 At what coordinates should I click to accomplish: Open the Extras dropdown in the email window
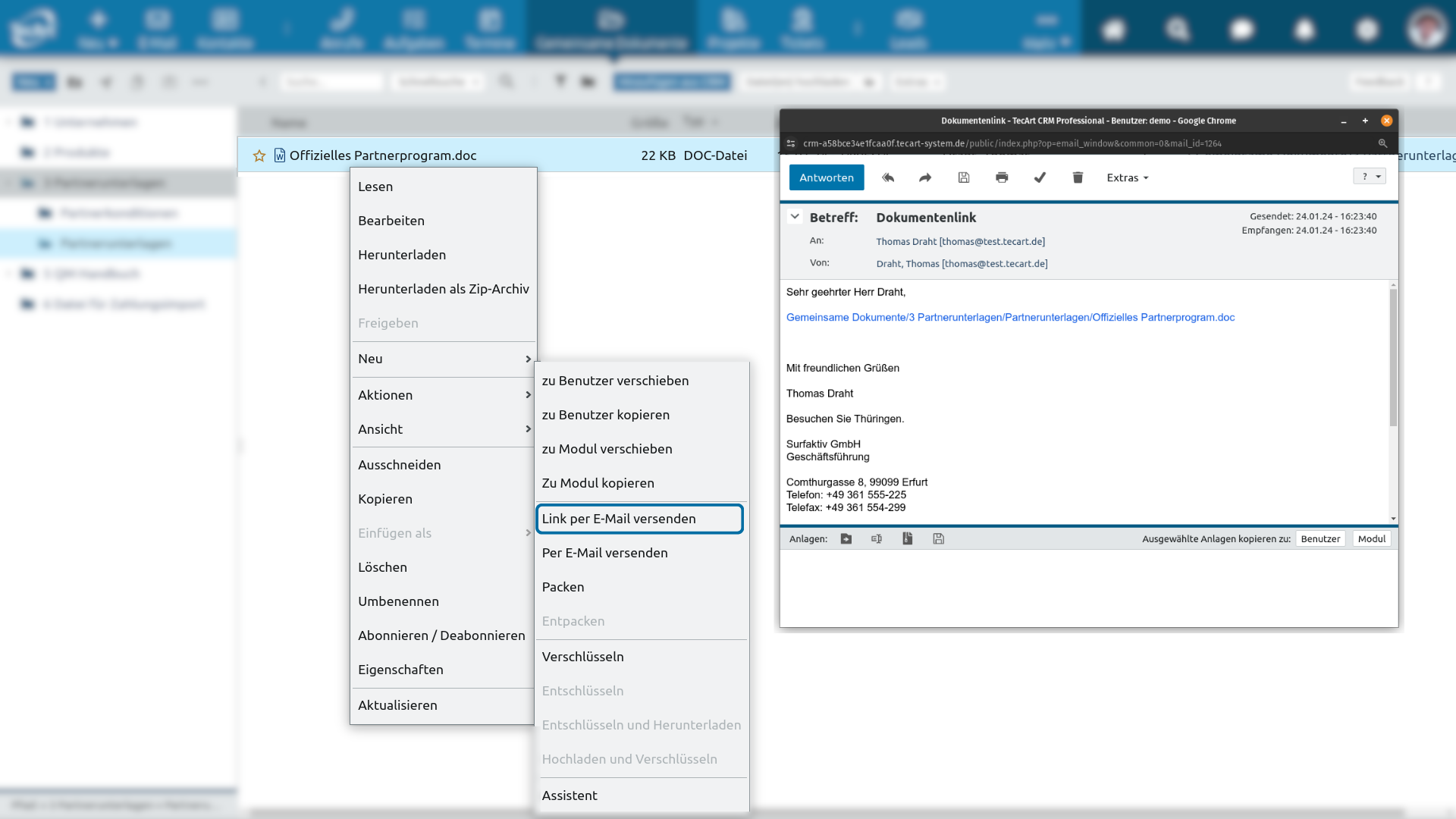(x=1127, y=177)
